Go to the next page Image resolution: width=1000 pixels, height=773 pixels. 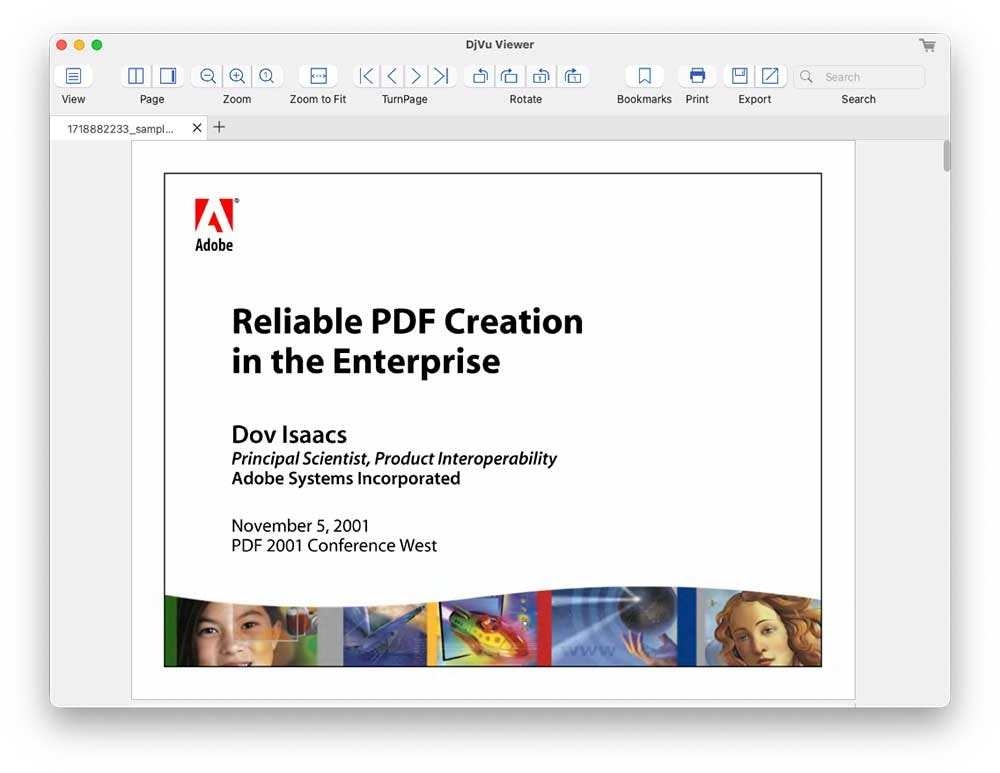(x=416, y=77)
